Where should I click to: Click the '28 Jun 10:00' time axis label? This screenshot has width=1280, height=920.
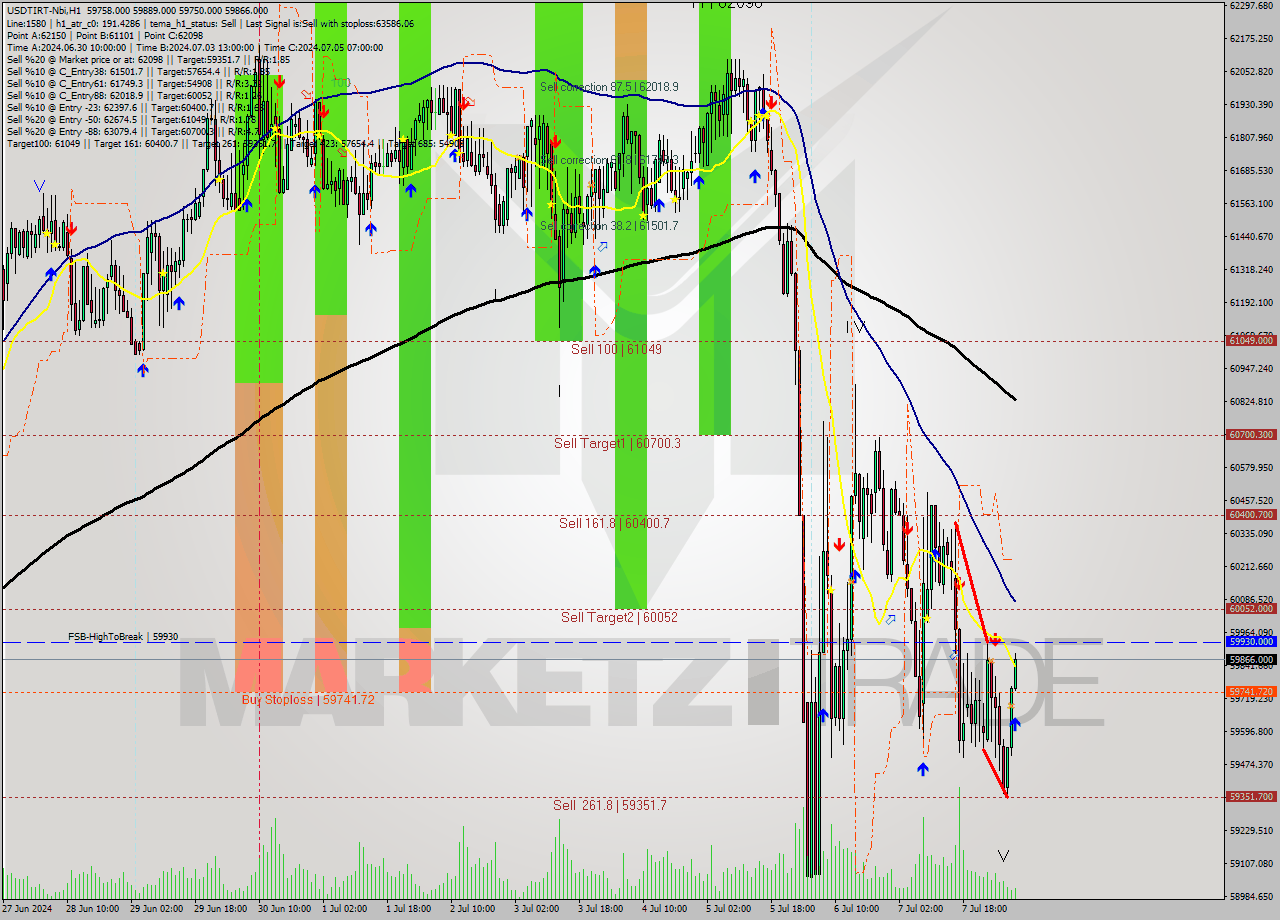pos(93,909)
